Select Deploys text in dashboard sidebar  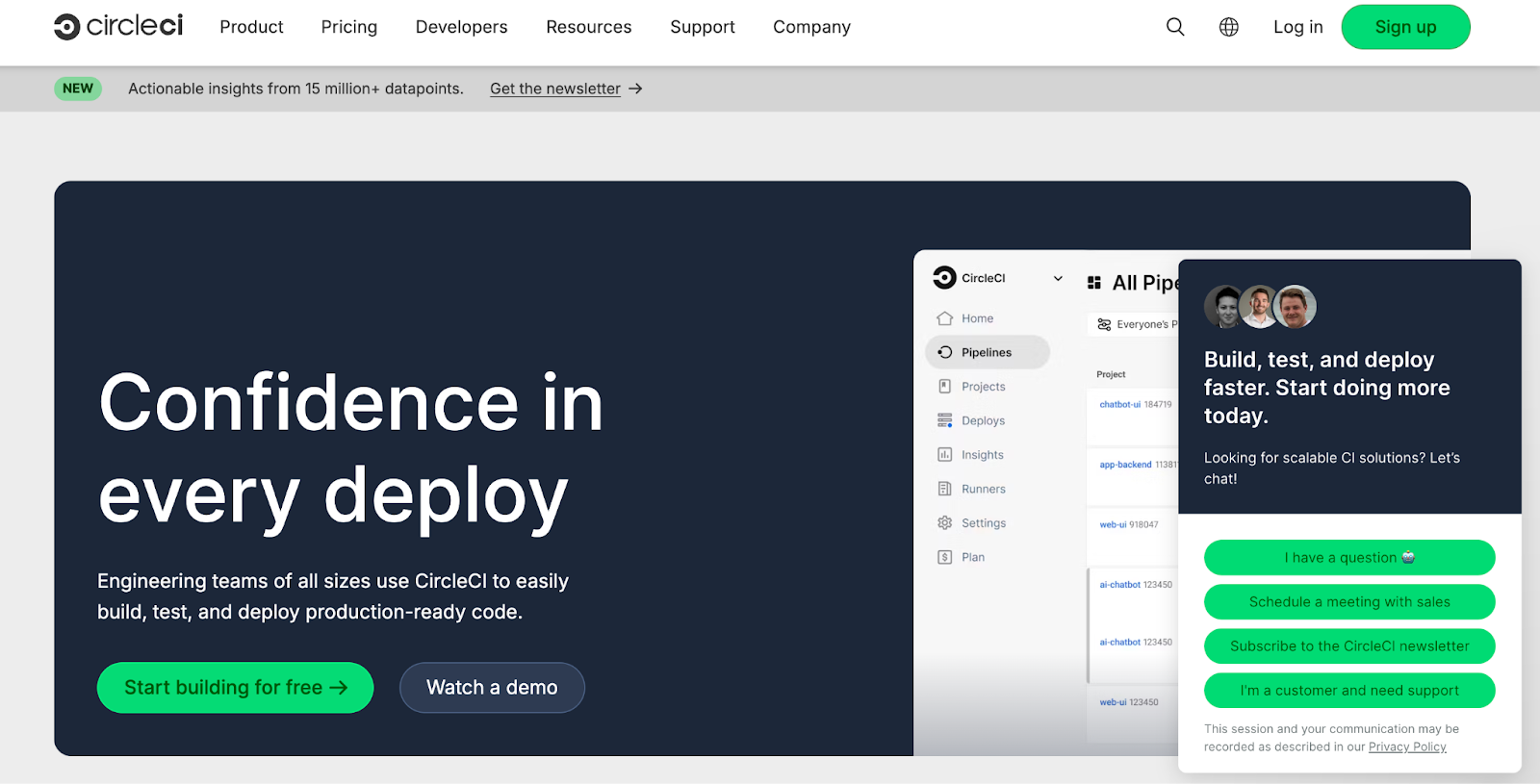coord(983,420)
